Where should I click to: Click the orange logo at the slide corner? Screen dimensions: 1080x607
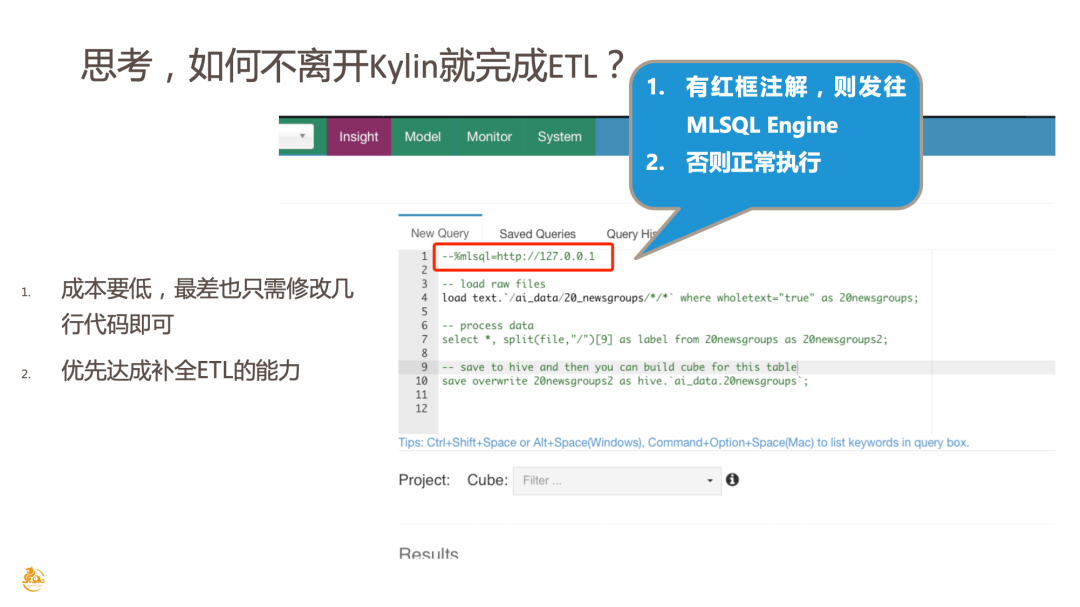pyautogui.click(x=32, y=579)
